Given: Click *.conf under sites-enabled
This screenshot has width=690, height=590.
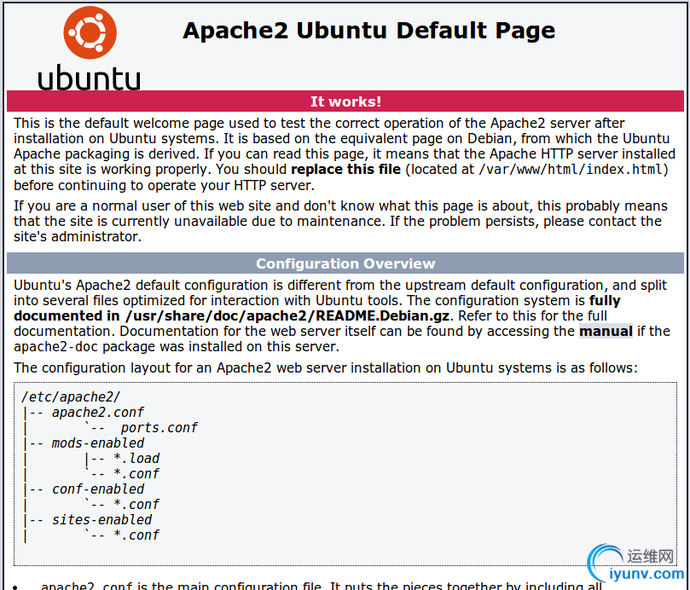Looking at the screenshot, I should pos(136,535).
